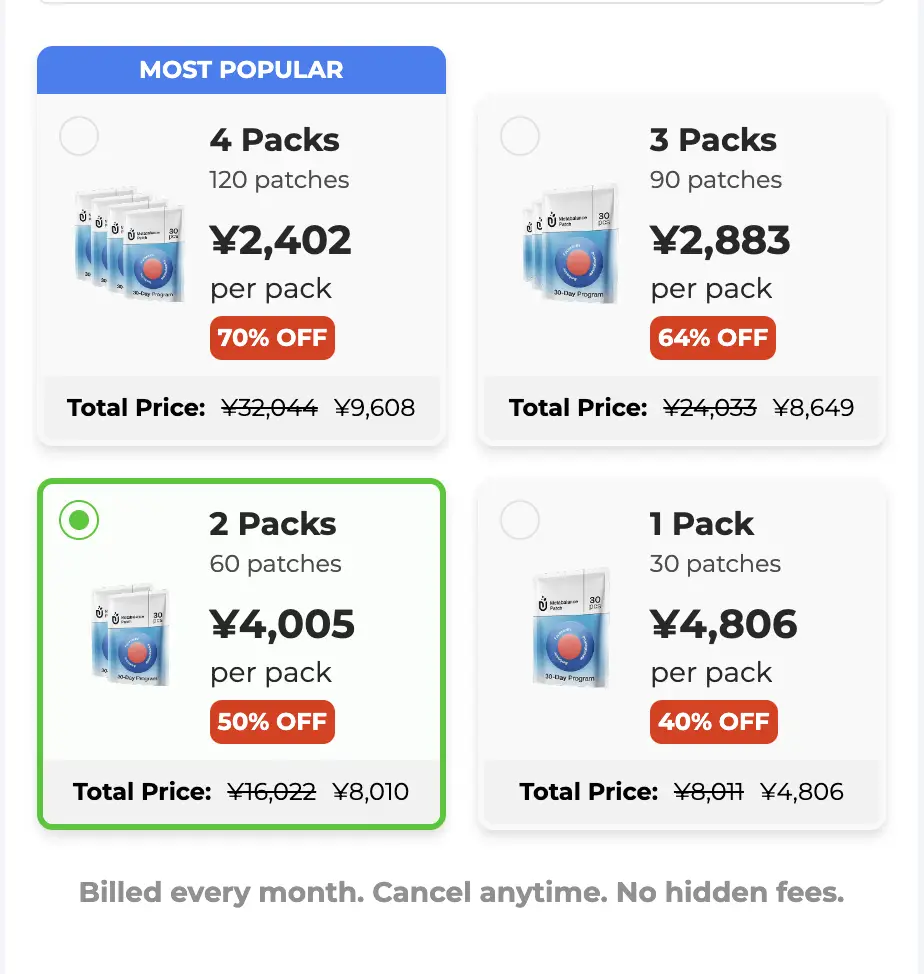Click the selected 2 Packs radio button

[x=79, y=520]
